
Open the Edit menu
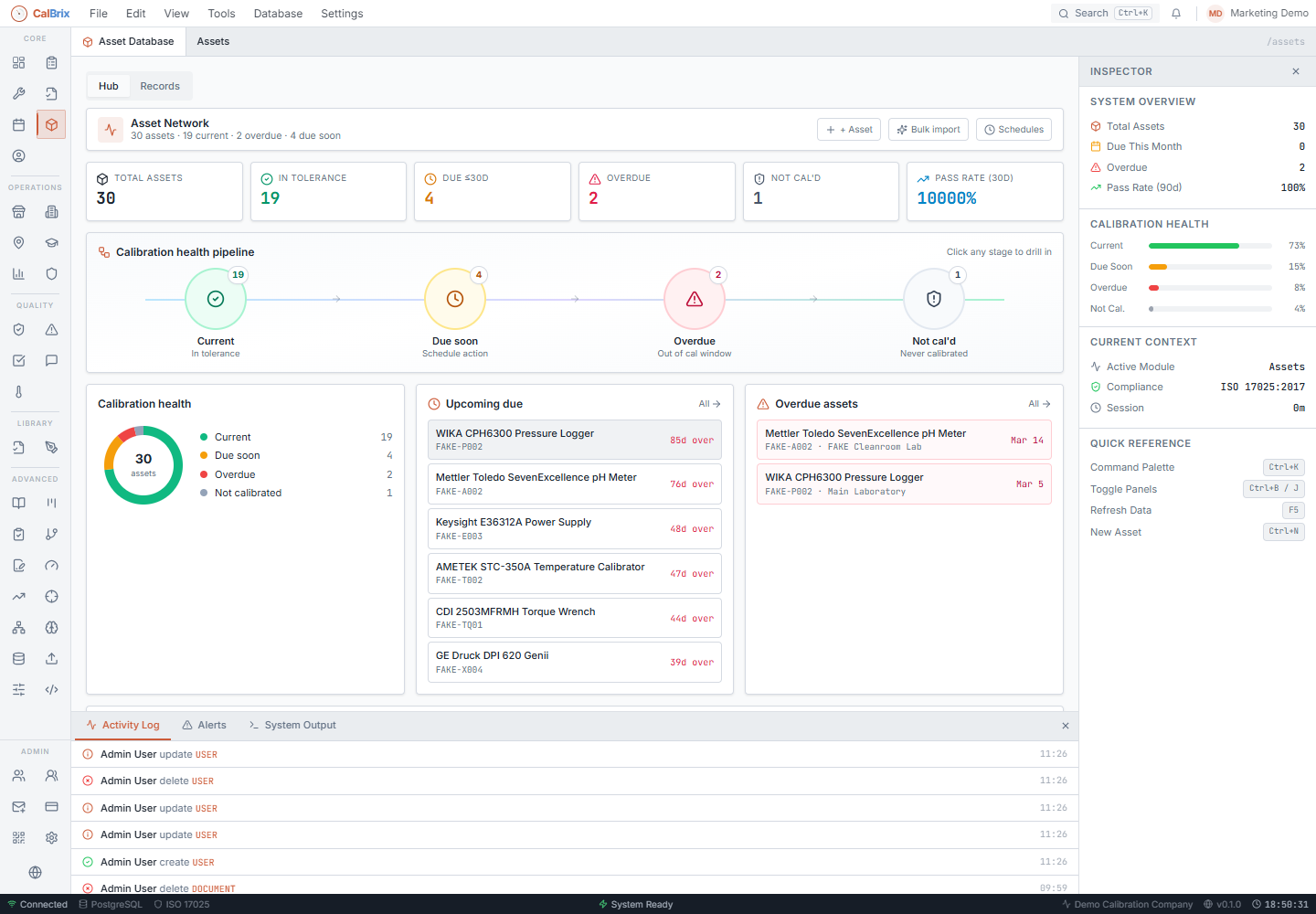136,14
